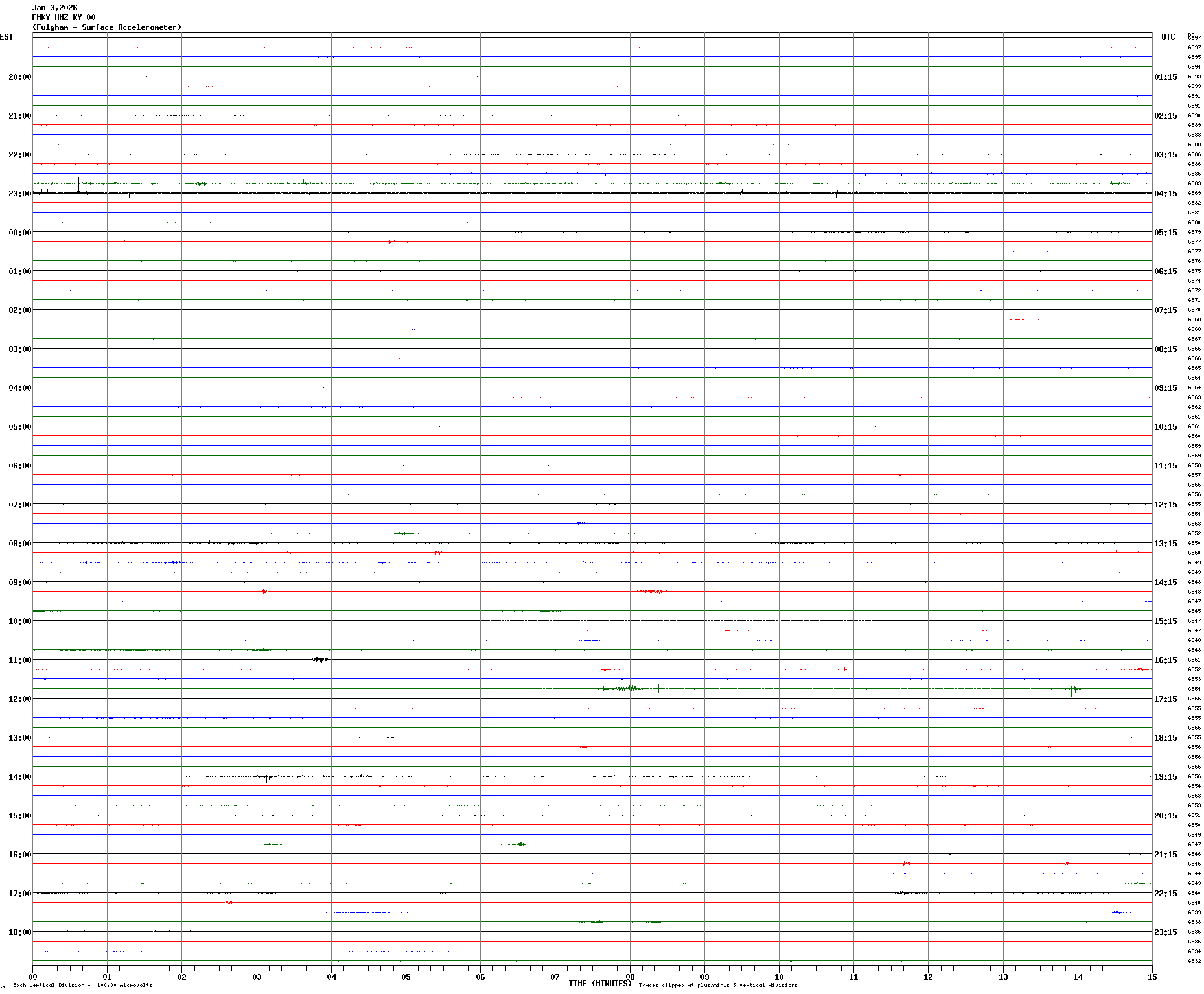Click the UTC timezone label

click(1168, 37)
